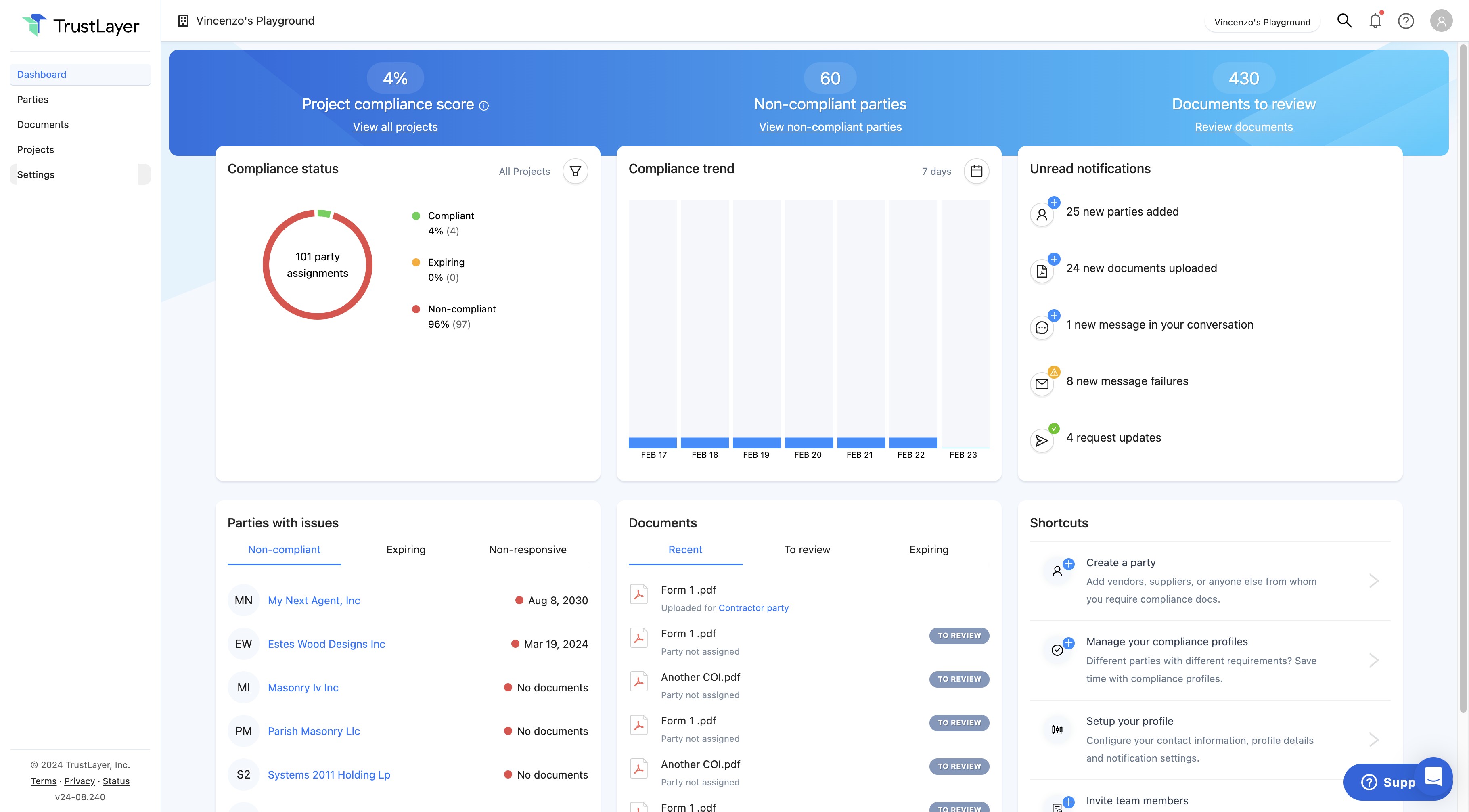Open the Systems 2011 Holding Lp party
This screenshot has width=1469, height=812.
[329, 774]
